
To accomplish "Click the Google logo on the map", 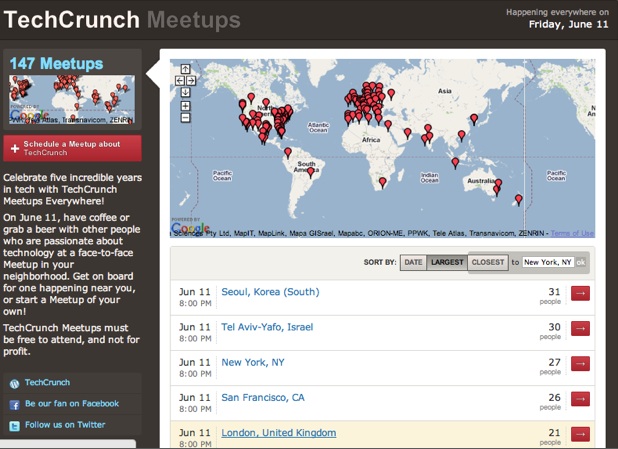I will tap(190, 227).
